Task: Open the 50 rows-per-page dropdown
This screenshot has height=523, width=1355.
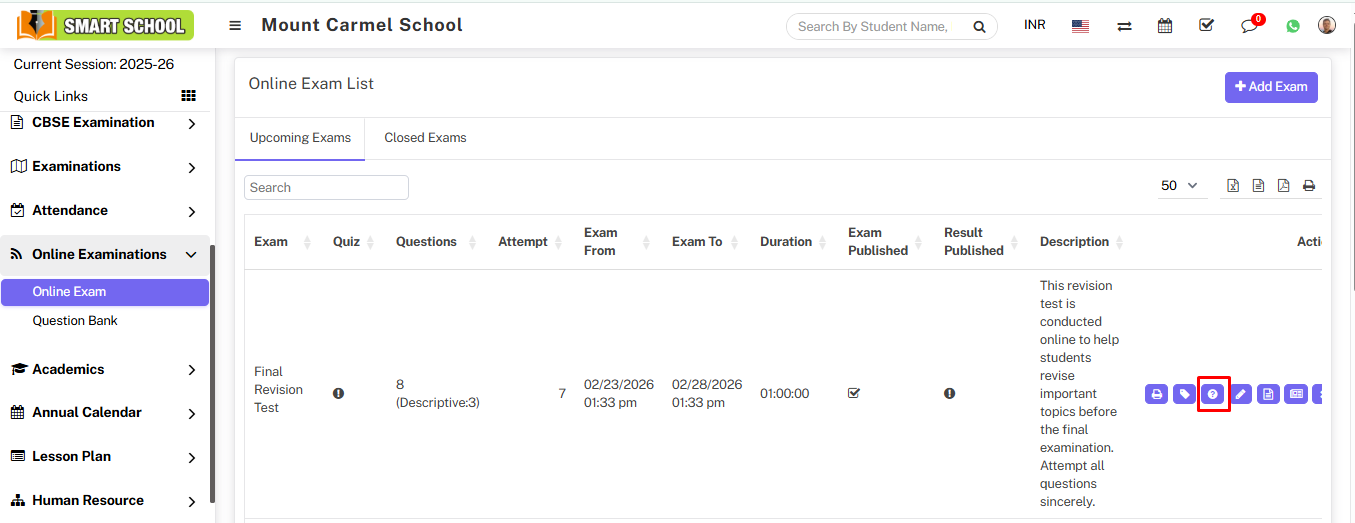Action: pyautogui.click(x=1180, y=186)
